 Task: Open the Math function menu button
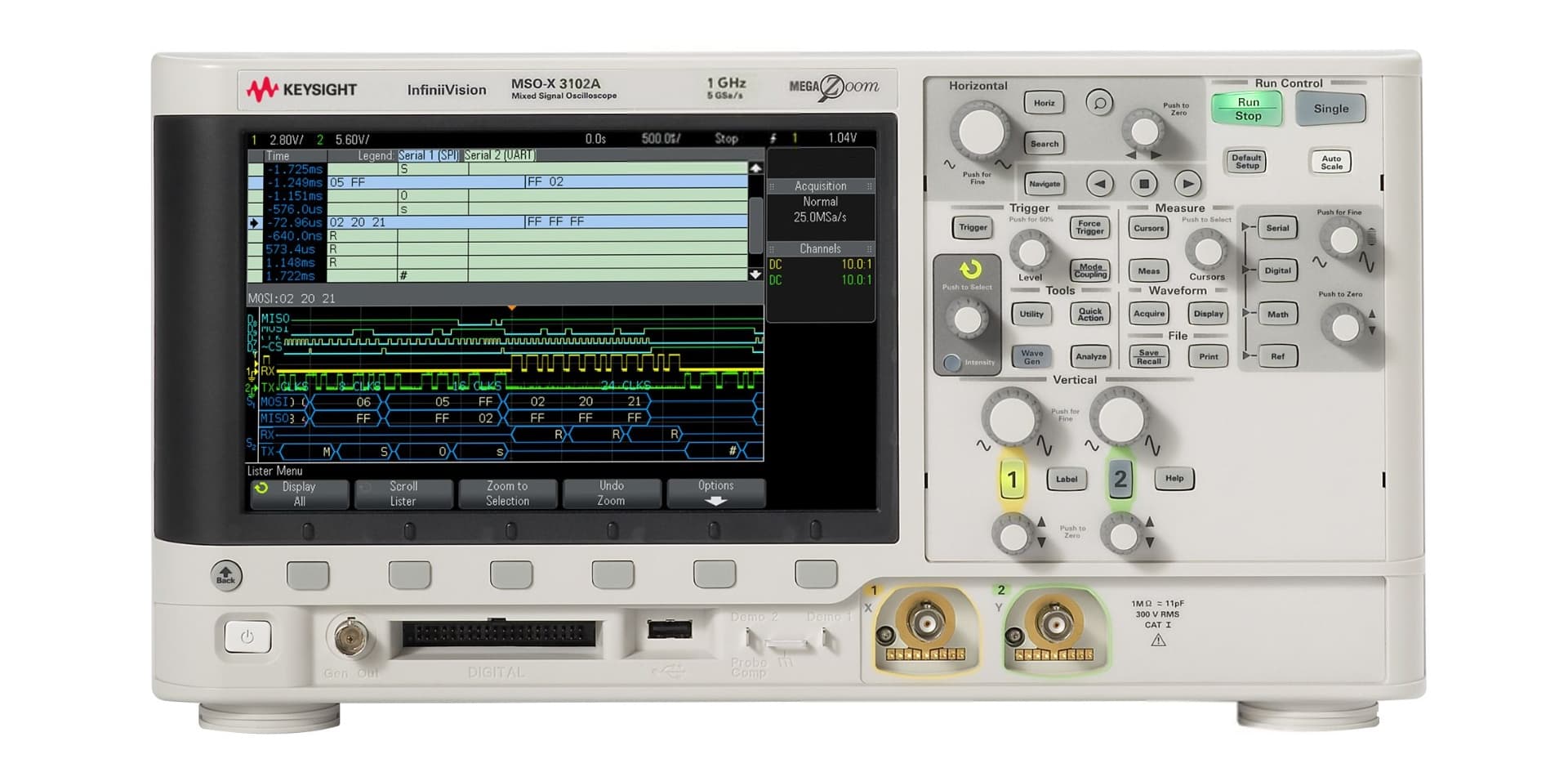1276,315
